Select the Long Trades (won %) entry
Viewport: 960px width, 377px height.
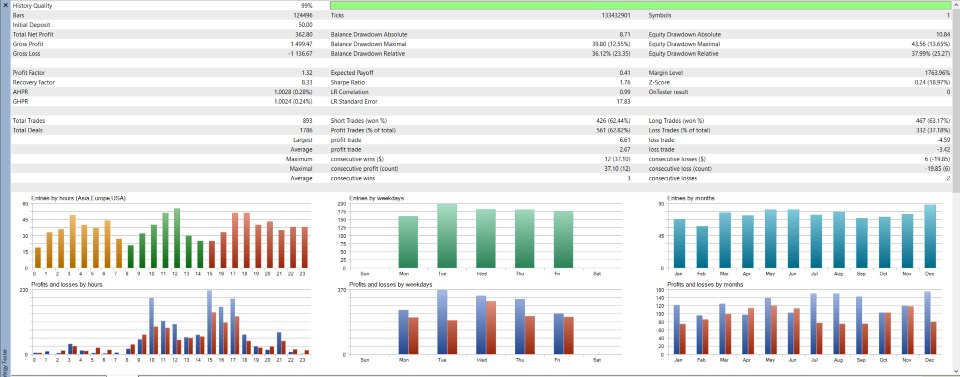tap(800, 121)
